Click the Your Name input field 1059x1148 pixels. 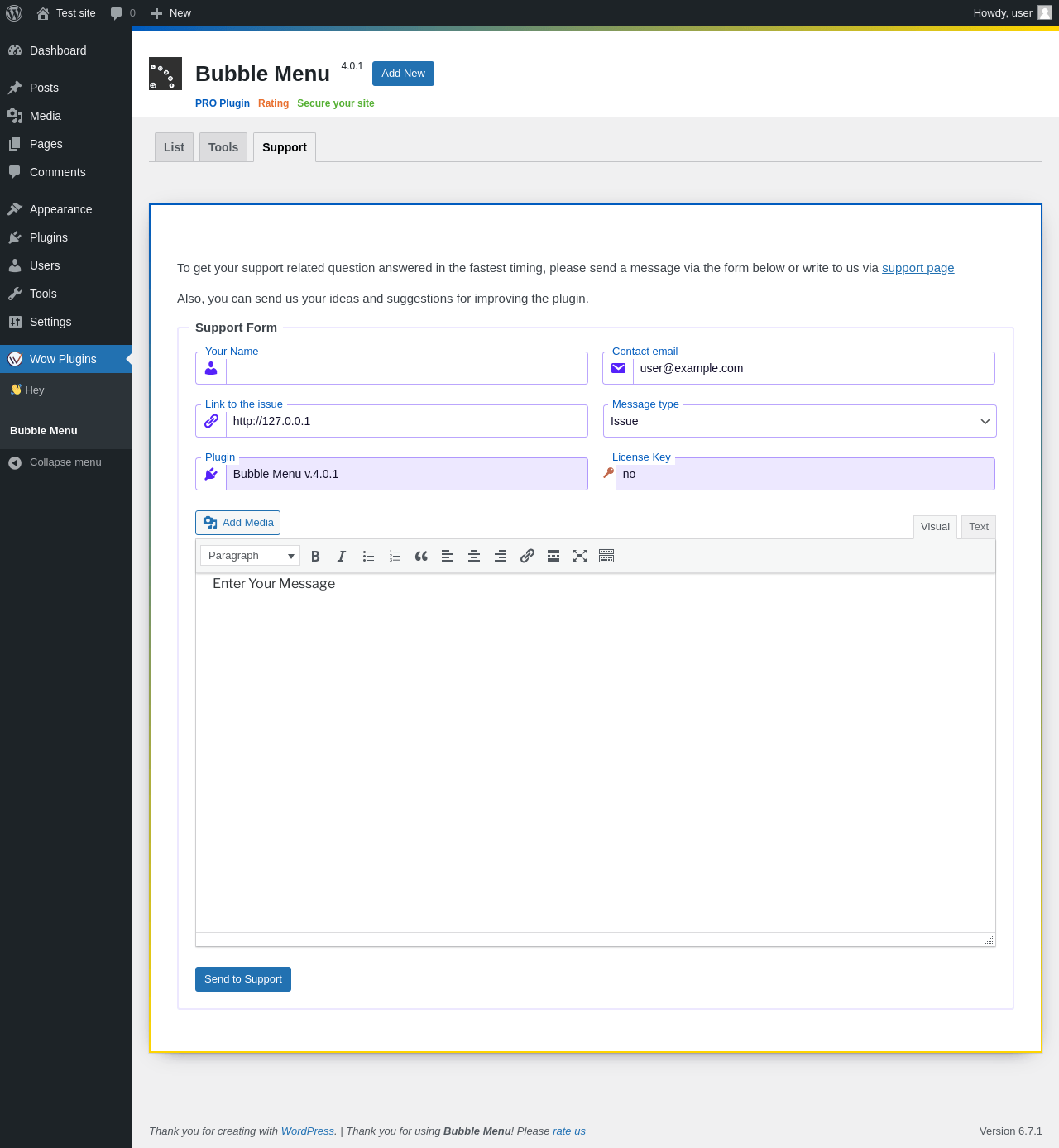(406, 368)
